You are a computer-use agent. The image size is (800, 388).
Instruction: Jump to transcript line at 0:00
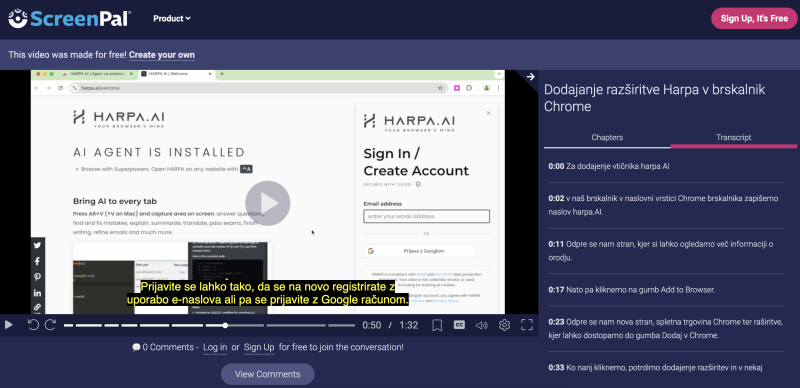point(666,166)
